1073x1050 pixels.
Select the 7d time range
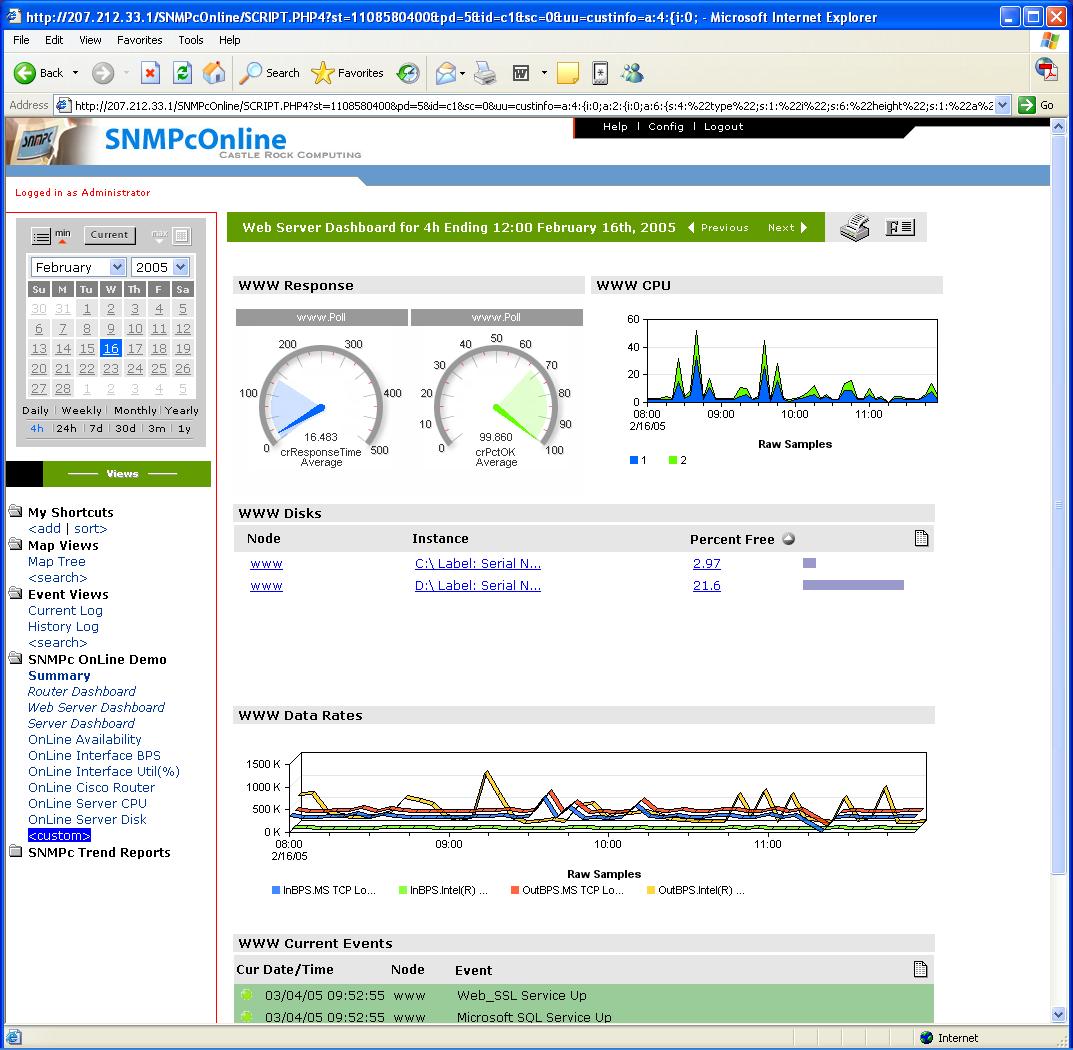pyautogui.click(x=96, y=428)
